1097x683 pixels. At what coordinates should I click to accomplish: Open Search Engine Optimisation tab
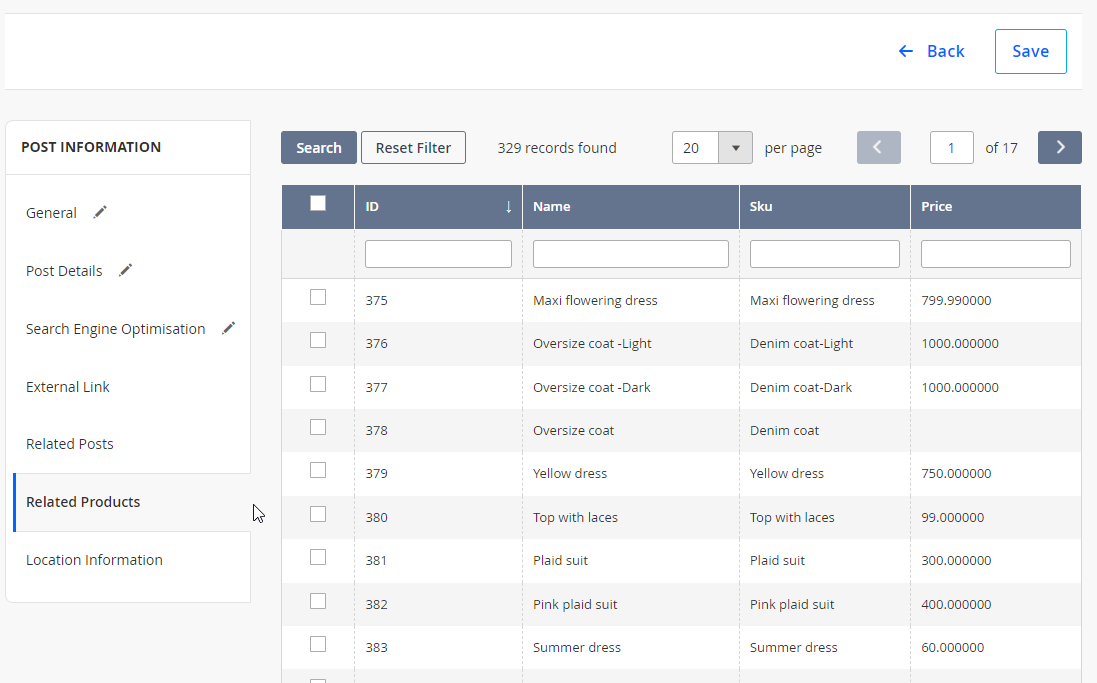pyautogui.click(x=115, y=329)
